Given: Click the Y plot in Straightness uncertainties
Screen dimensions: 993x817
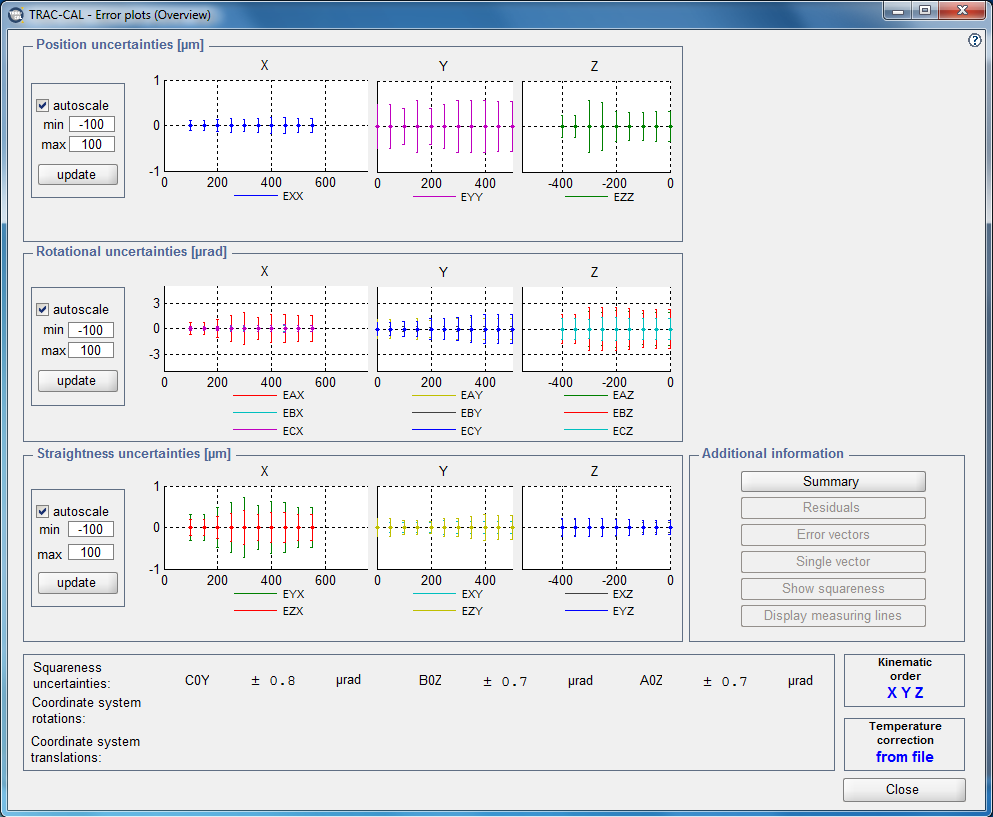Looking at the screenshot, I should (x=445, y=528).
